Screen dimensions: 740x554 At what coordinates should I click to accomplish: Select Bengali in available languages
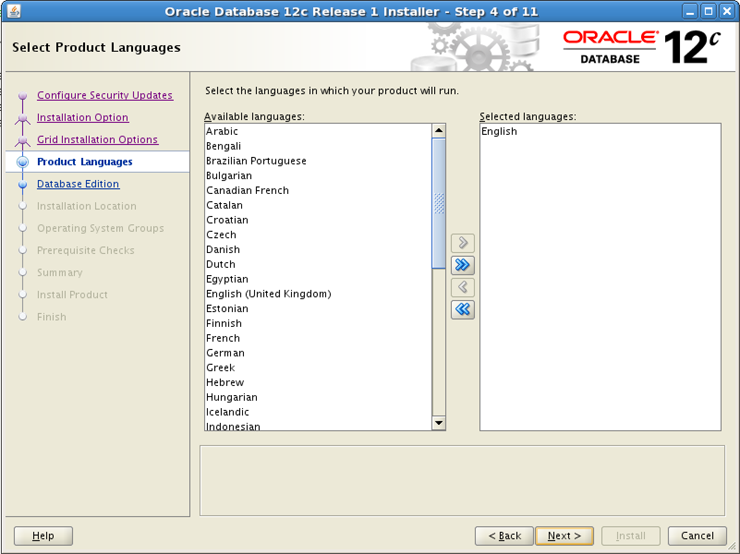tap(318, 146)
